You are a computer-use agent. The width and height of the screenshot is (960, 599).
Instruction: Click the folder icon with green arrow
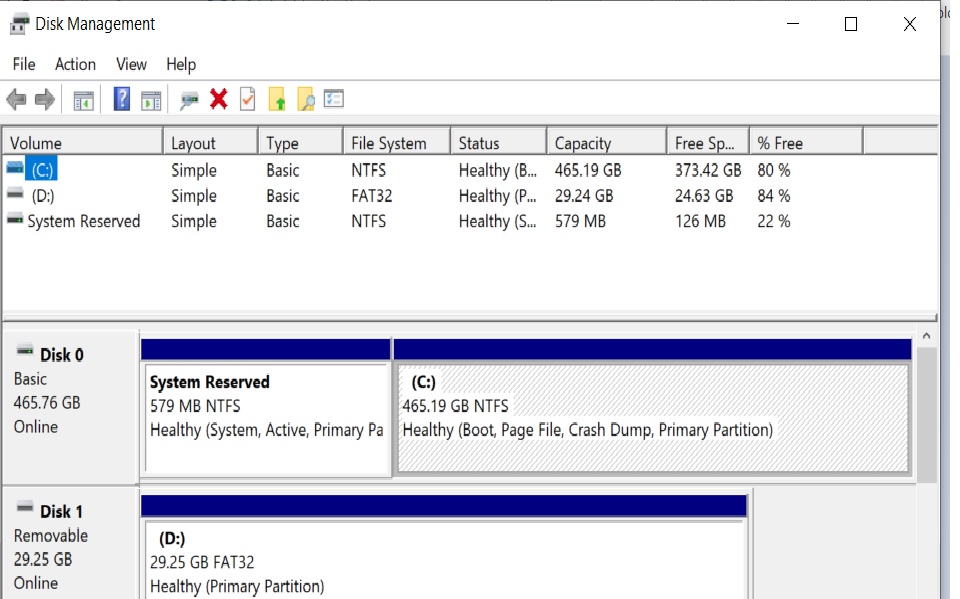277,99
